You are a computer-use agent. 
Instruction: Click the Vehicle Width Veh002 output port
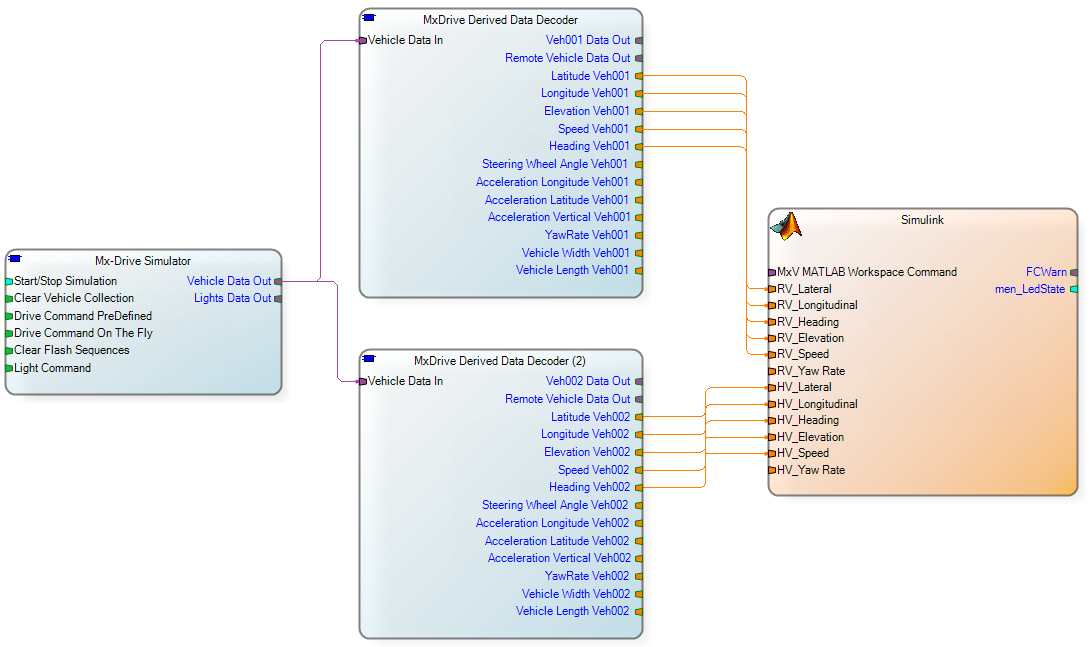(x=639, y=594)
